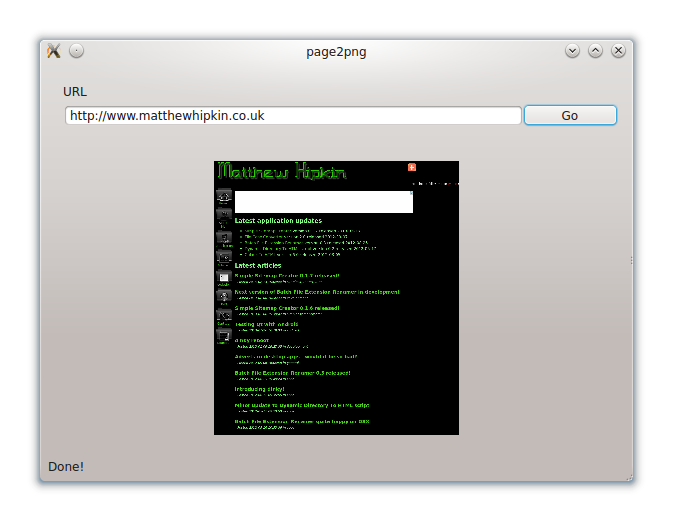This screenshot has width=673, height=521.
Task: Click the X application icon in title bar
Action: click(54, 51)
